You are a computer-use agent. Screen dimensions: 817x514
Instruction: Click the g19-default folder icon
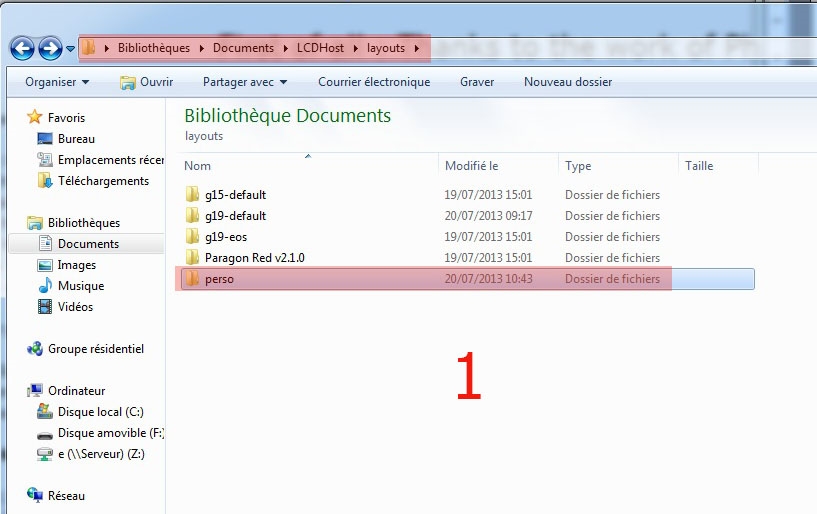(x=192, y=215)
